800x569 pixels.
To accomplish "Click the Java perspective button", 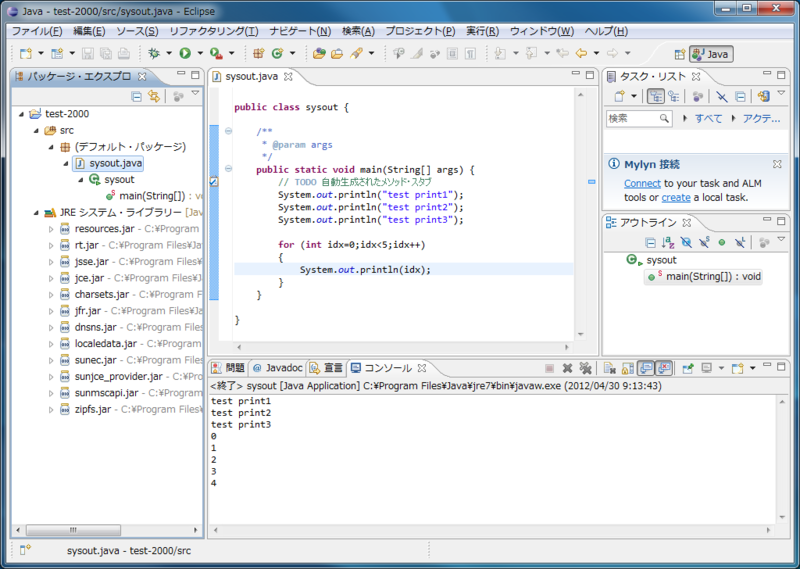I will 711,54.
